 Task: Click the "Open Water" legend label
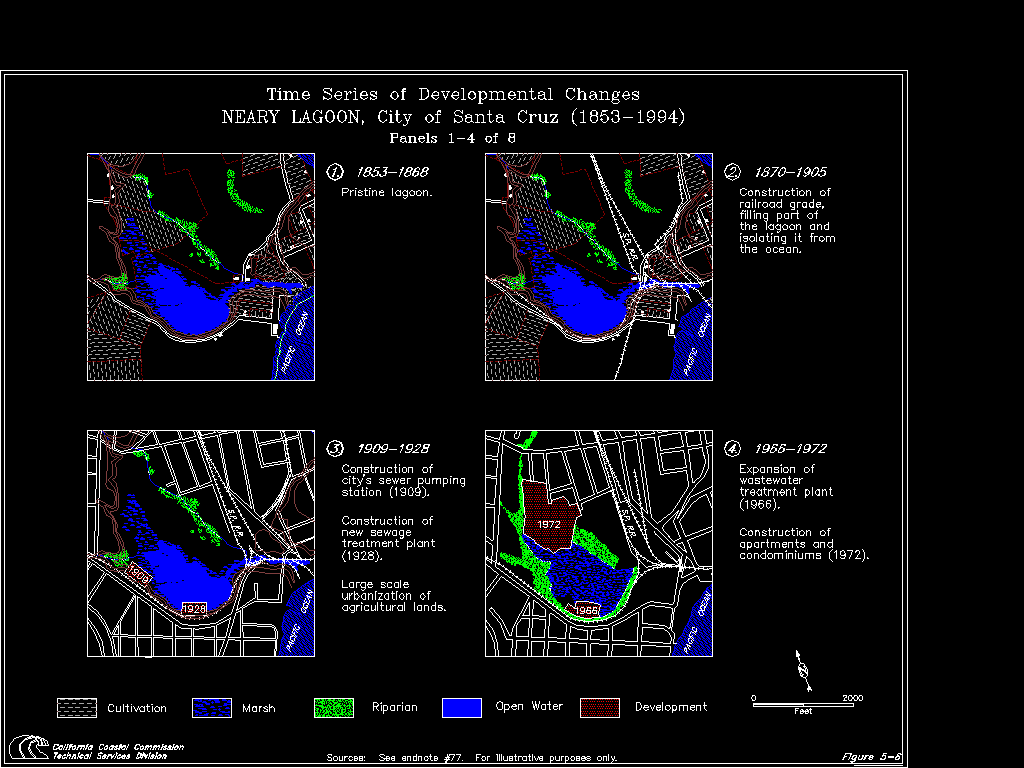click(529, 707)
